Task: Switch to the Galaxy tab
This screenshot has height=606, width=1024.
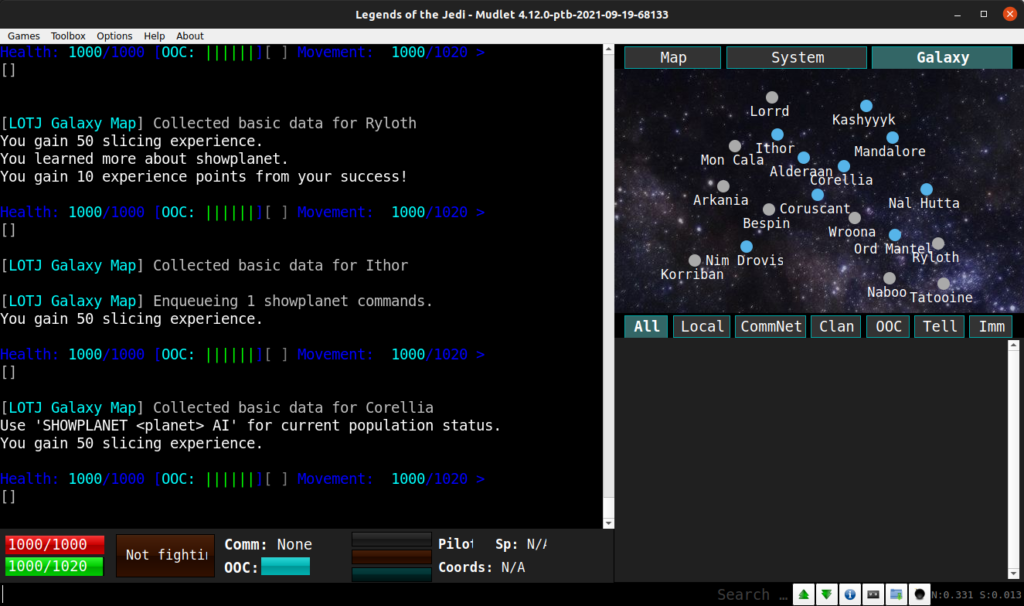Action: pyautogui.click(x=942, y=57)
